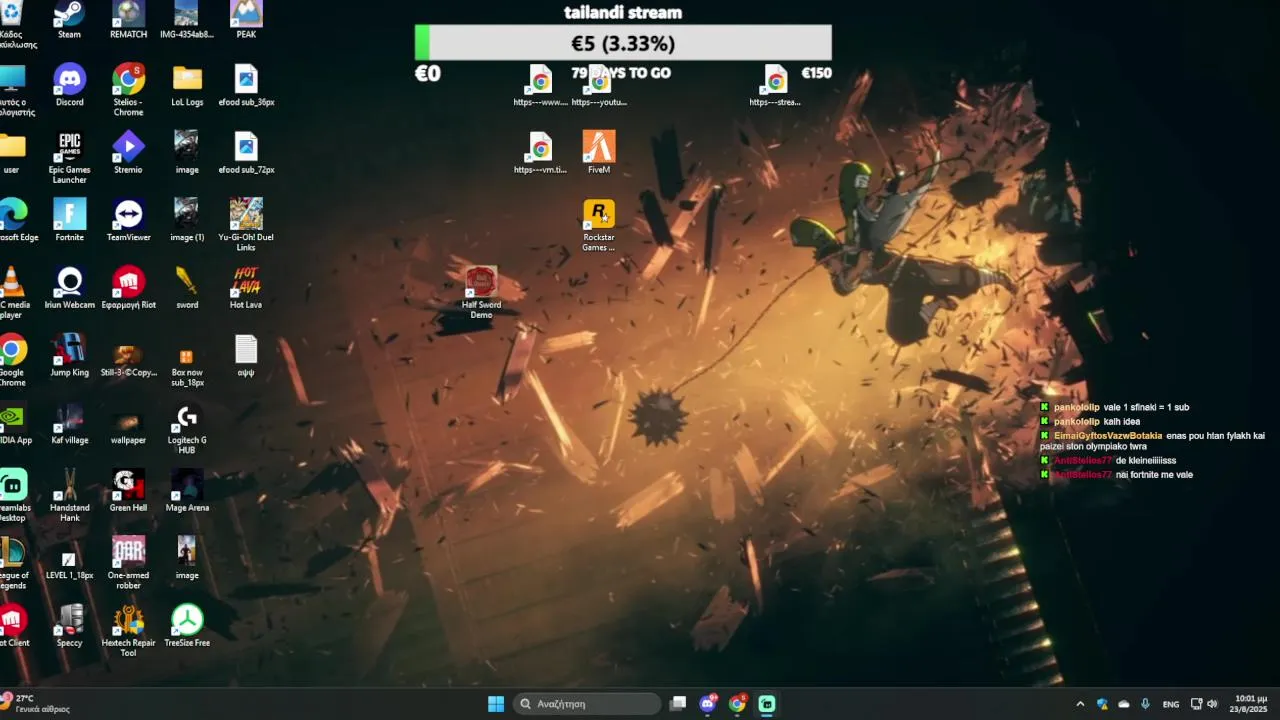1280x720 pixels.
Task: Open the https---youtu Chrome shortcut
Action: 599,85
